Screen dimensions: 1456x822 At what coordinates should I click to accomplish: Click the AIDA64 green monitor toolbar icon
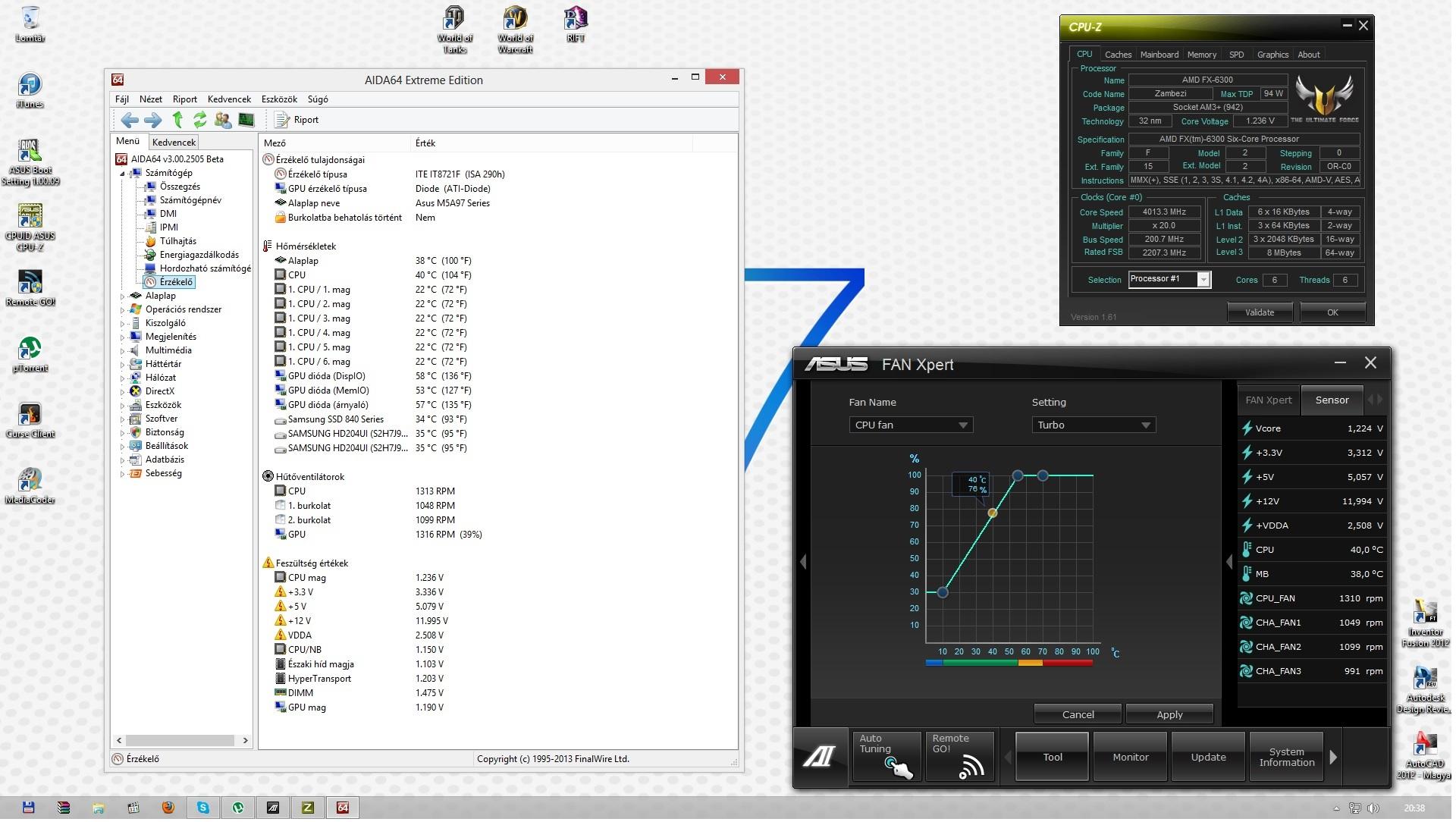pos(246,120)
